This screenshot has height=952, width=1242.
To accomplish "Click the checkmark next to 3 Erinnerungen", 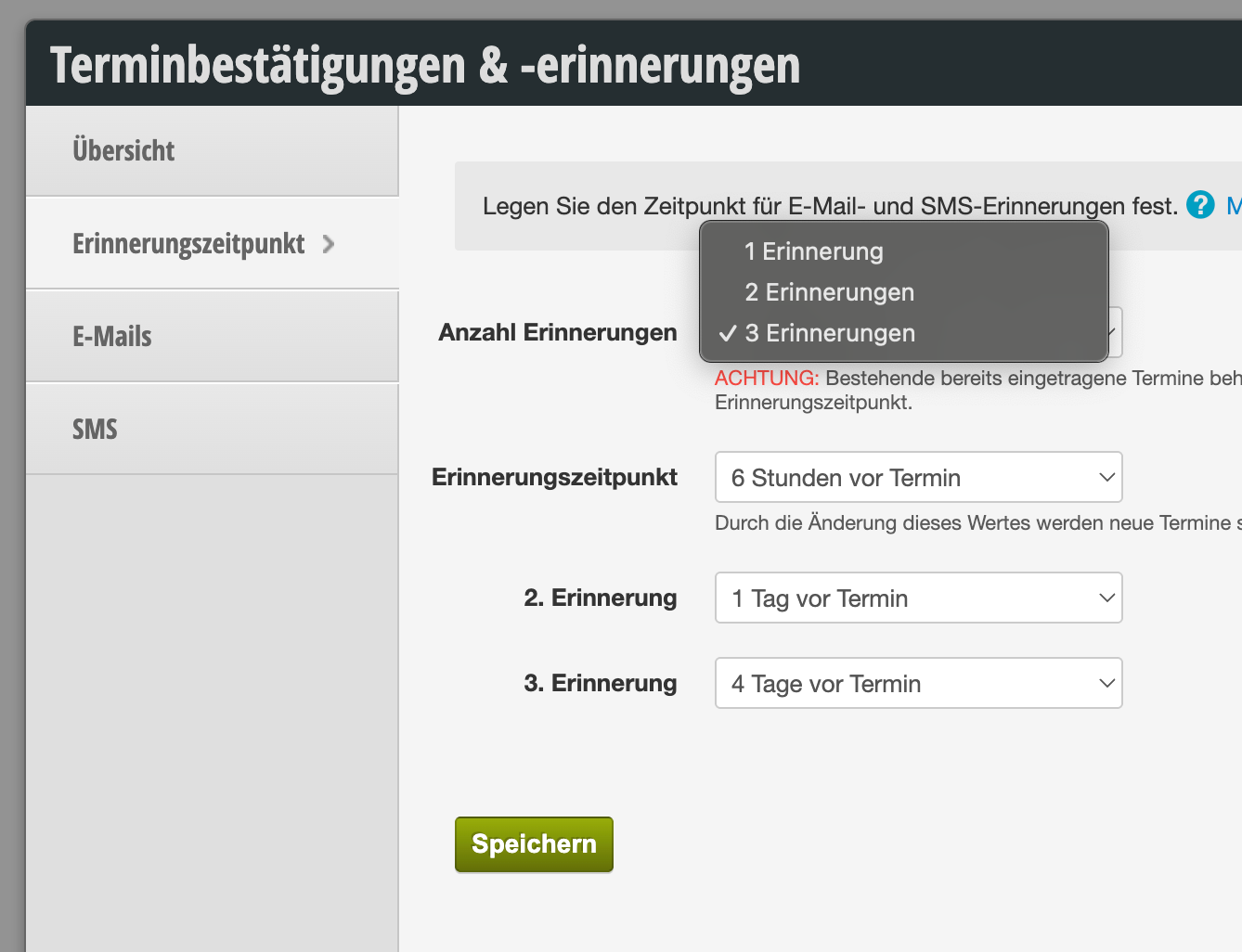I will point(728,334).
